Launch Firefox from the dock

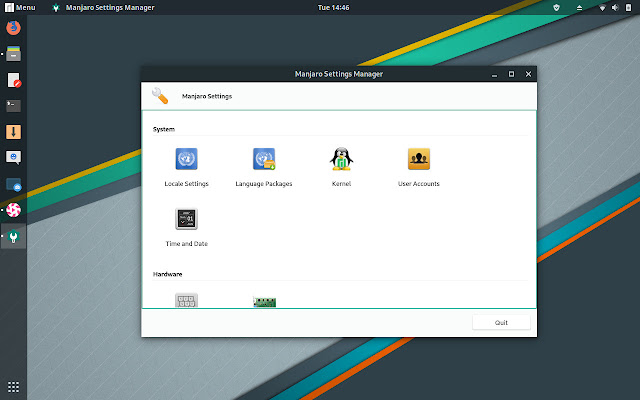[x=13, y=27]
